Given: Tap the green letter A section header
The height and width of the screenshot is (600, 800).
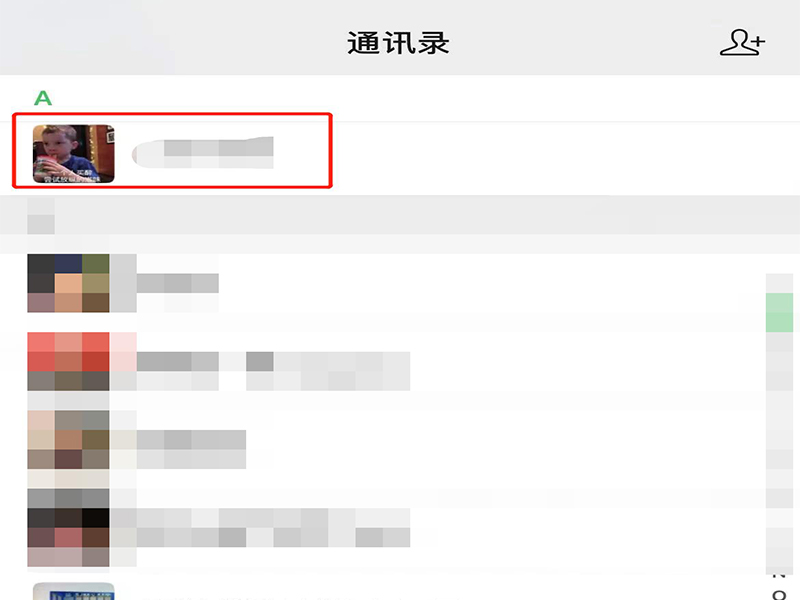Looking at the screenshot, I should pos(43,98).
